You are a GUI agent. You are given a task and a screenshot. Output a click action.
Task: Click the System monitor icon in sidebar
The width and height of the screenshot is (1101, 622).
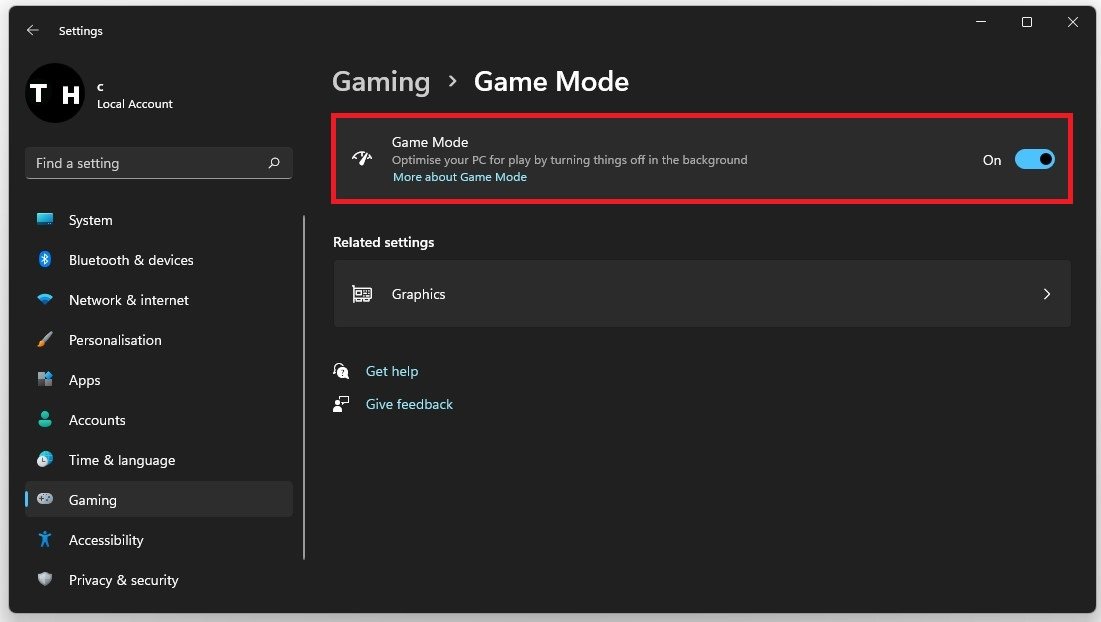[x=45, y=220]
